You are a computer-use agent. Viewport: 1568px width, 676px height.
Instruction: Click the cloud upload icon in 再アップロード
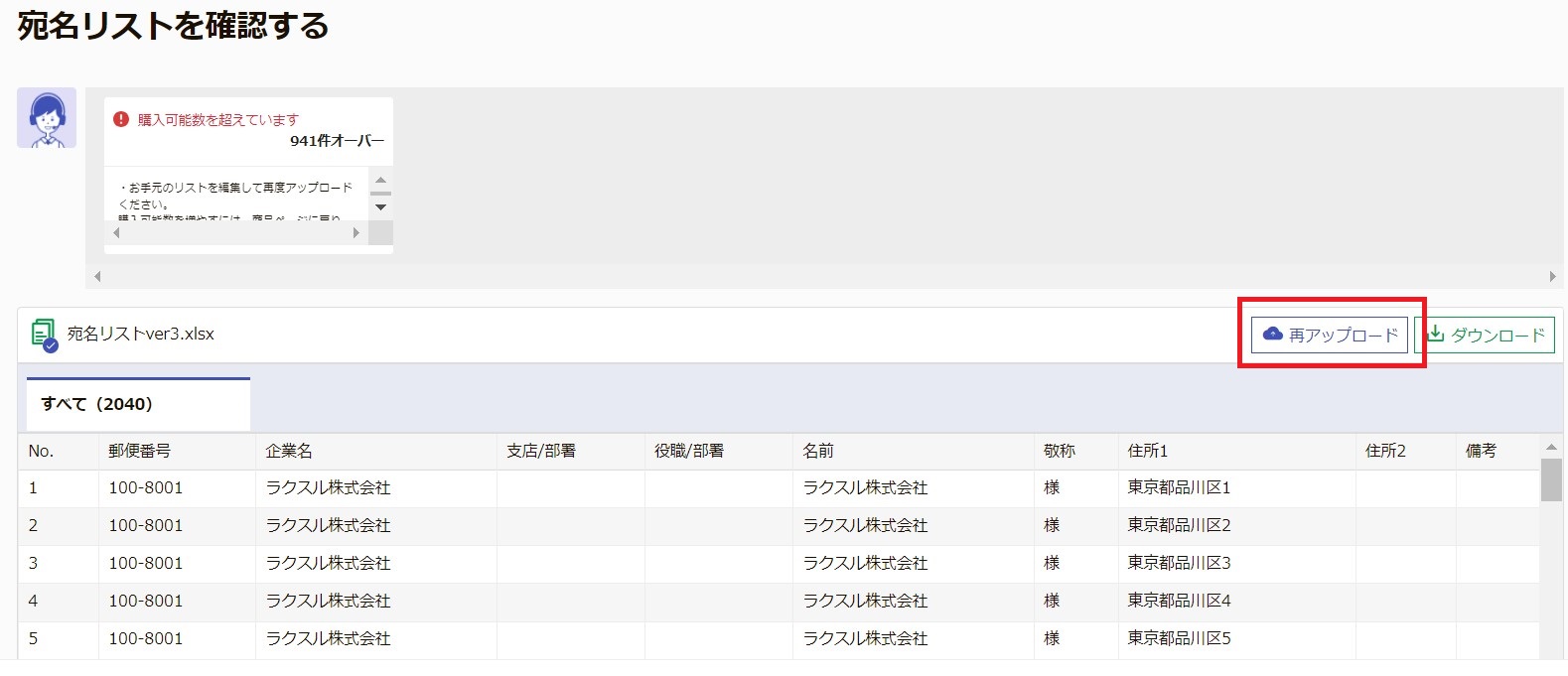tap(1272, 335)
